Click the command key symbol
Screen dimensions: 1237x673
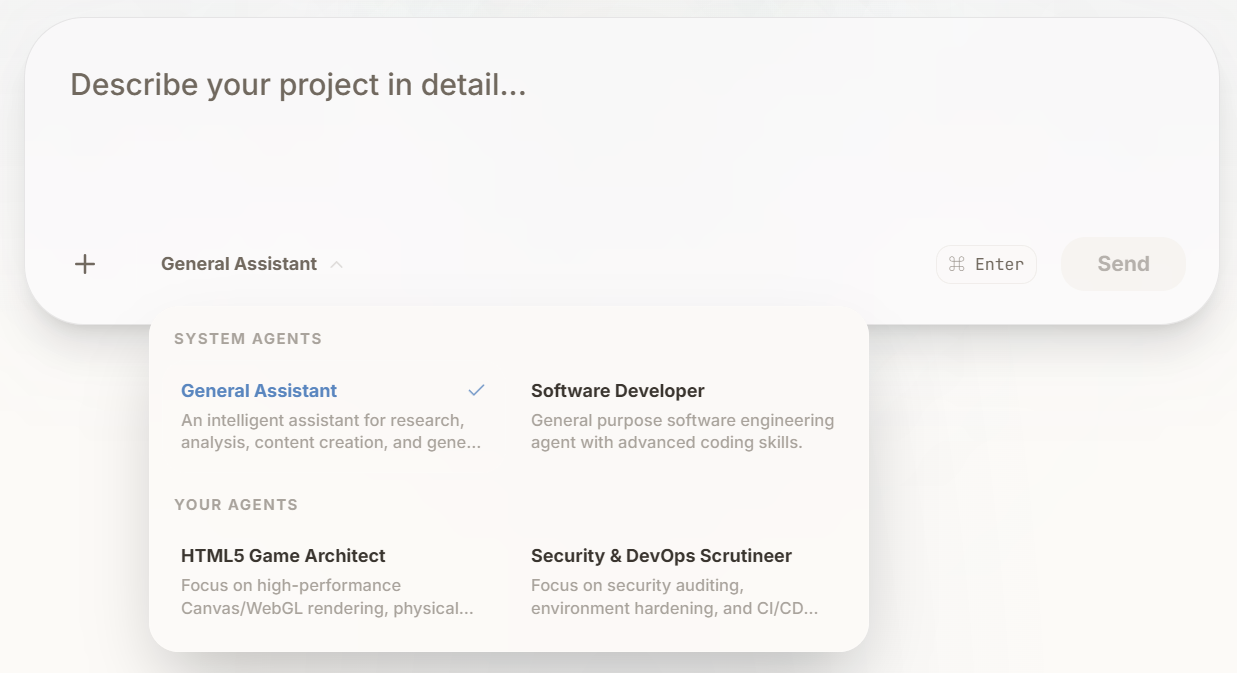pyautogui.click(x=956, y=264)
